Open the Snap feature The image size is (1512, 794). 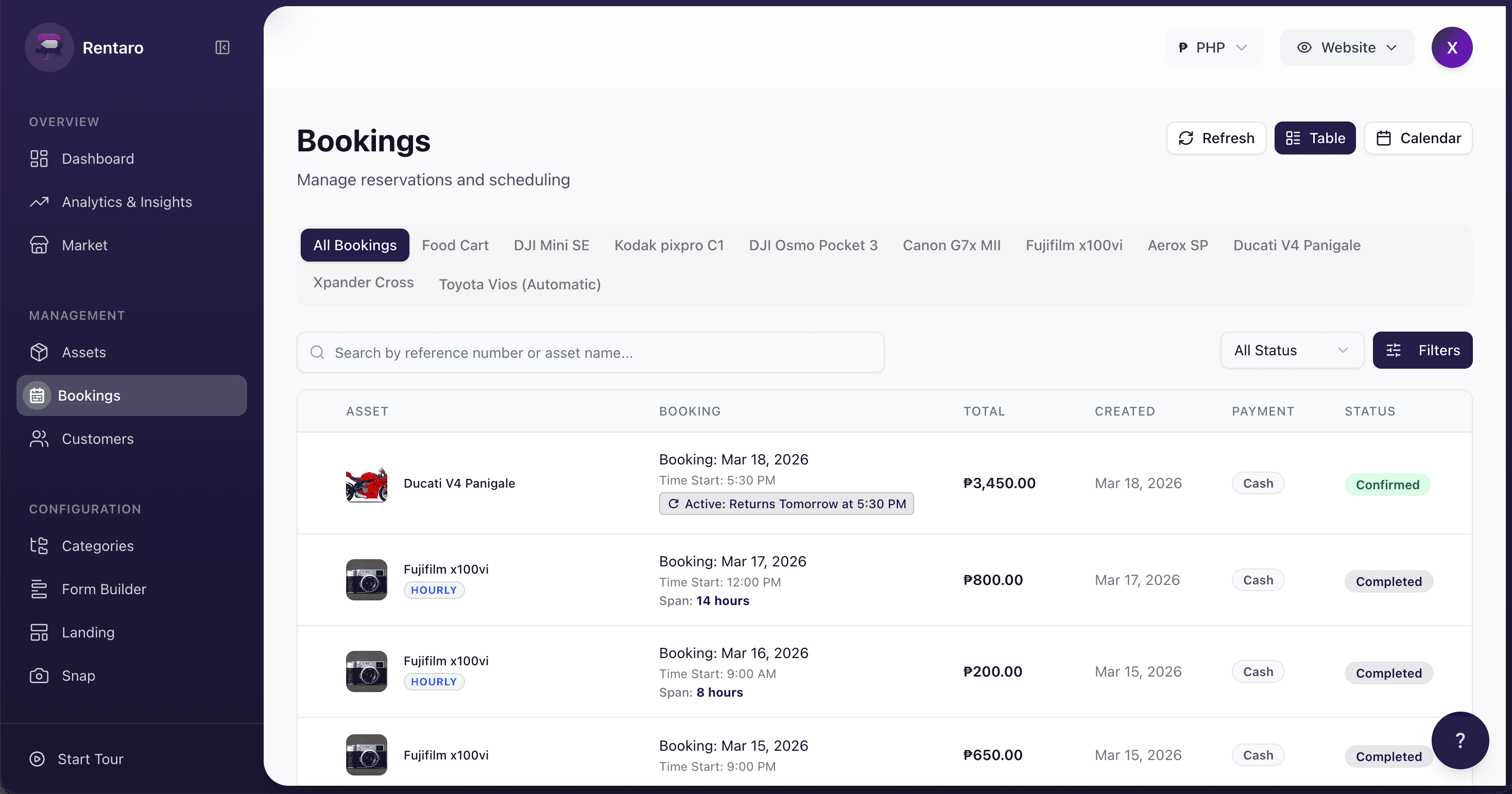tap(80, 676)
